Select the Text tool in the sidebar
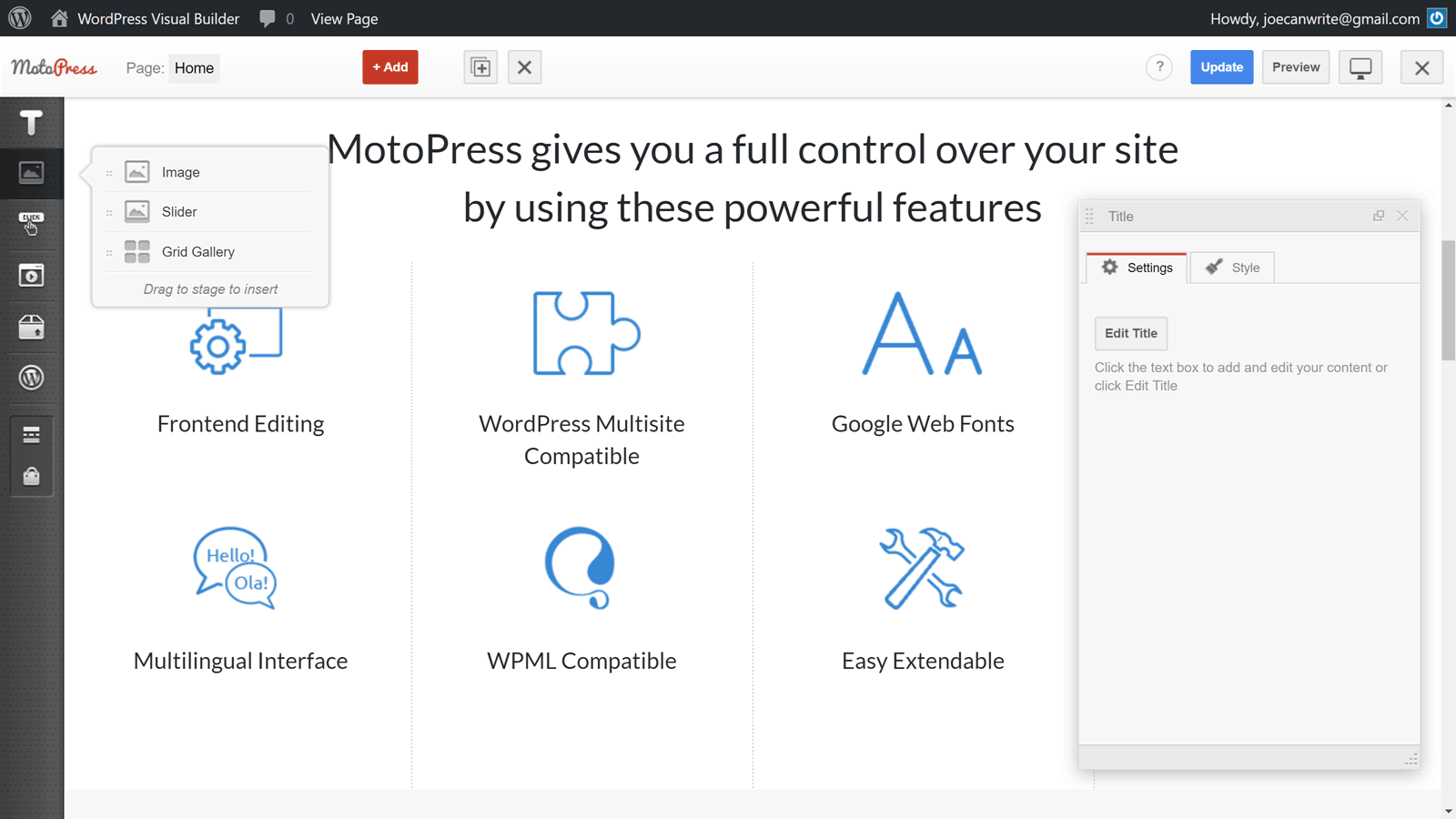 tap(31, 123)
